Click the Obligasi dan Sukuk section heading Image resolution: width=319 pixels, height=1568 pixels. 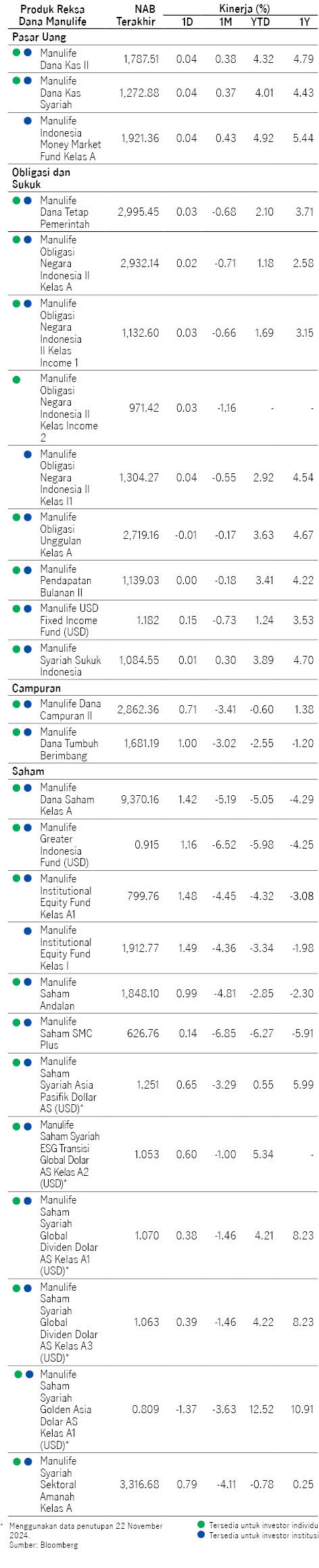click(x=41, y=178)
